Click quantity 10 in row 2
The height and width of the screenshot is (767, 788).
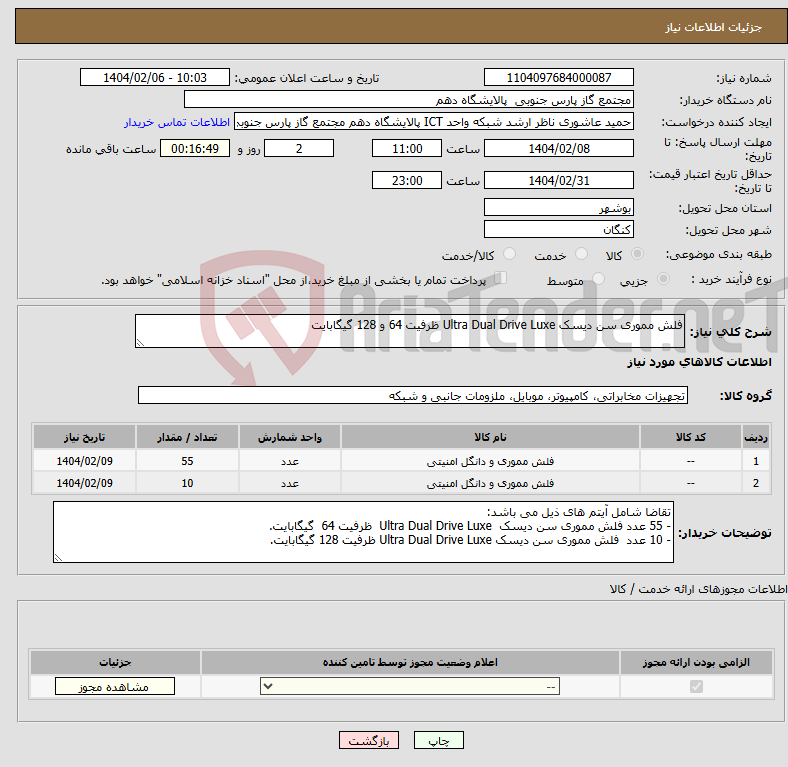187,483
